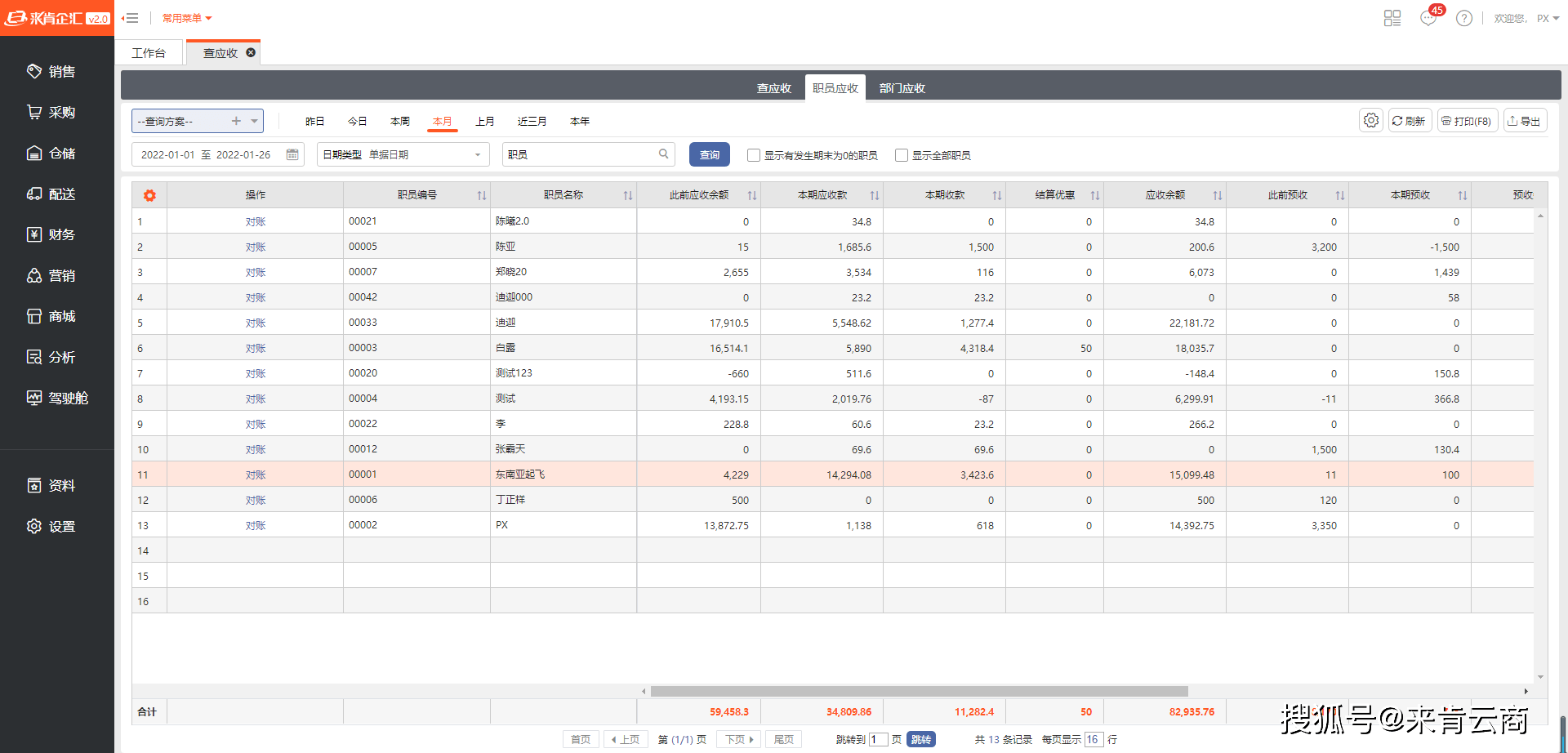
Task: Go to 尾页 in pagination
Action: (x=783, y=739)
